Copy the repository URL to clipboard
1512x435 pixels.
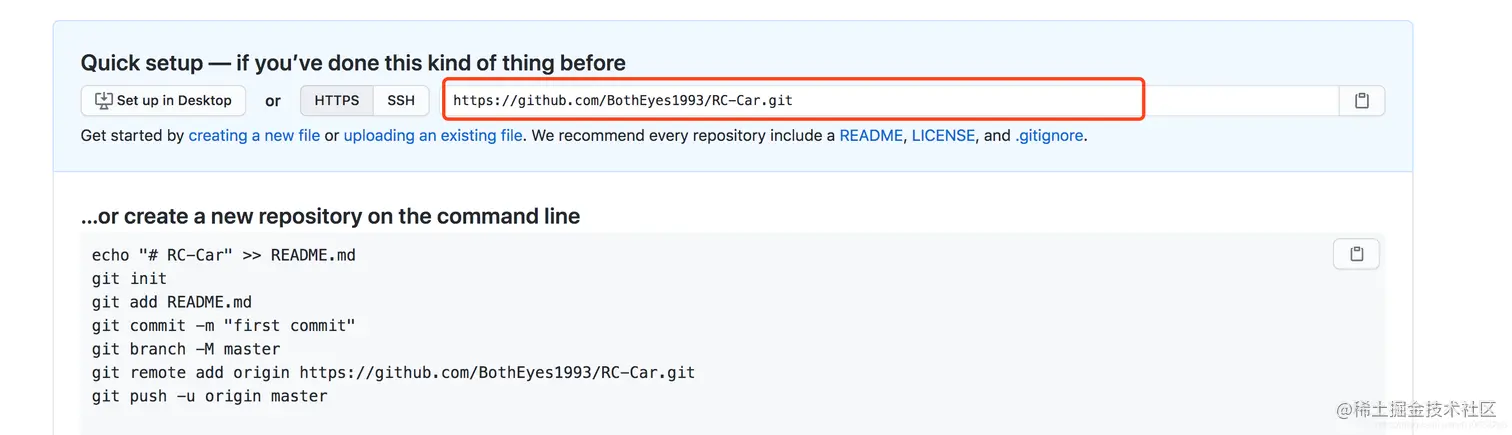pyautogui.click(x=1361, y=101)
